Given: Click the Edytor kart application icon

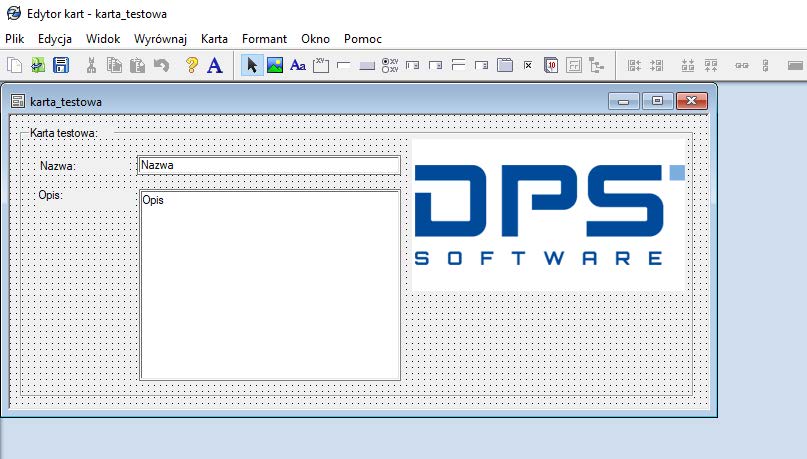Looking at the screenshot, I should pos(14,13).
